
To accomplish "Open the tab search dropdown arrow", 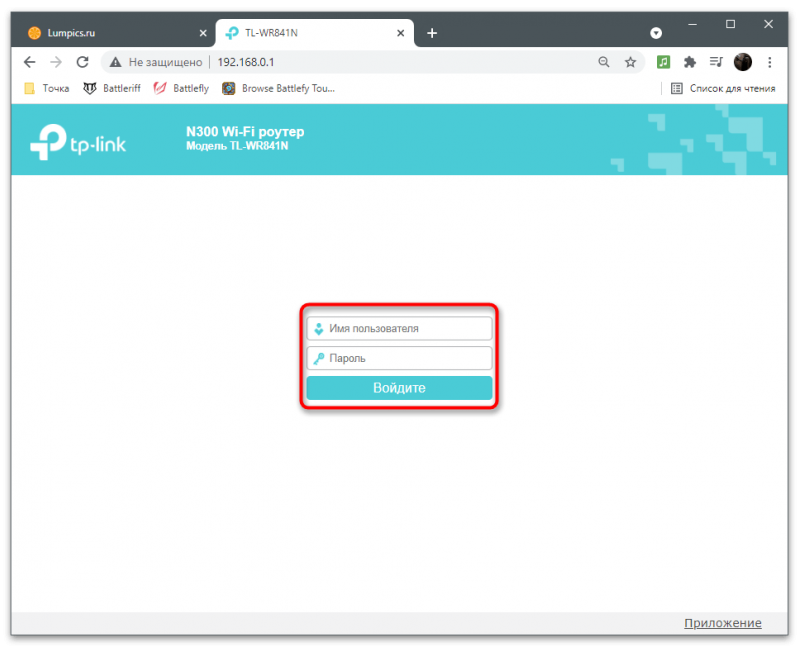I will [656, 33].
